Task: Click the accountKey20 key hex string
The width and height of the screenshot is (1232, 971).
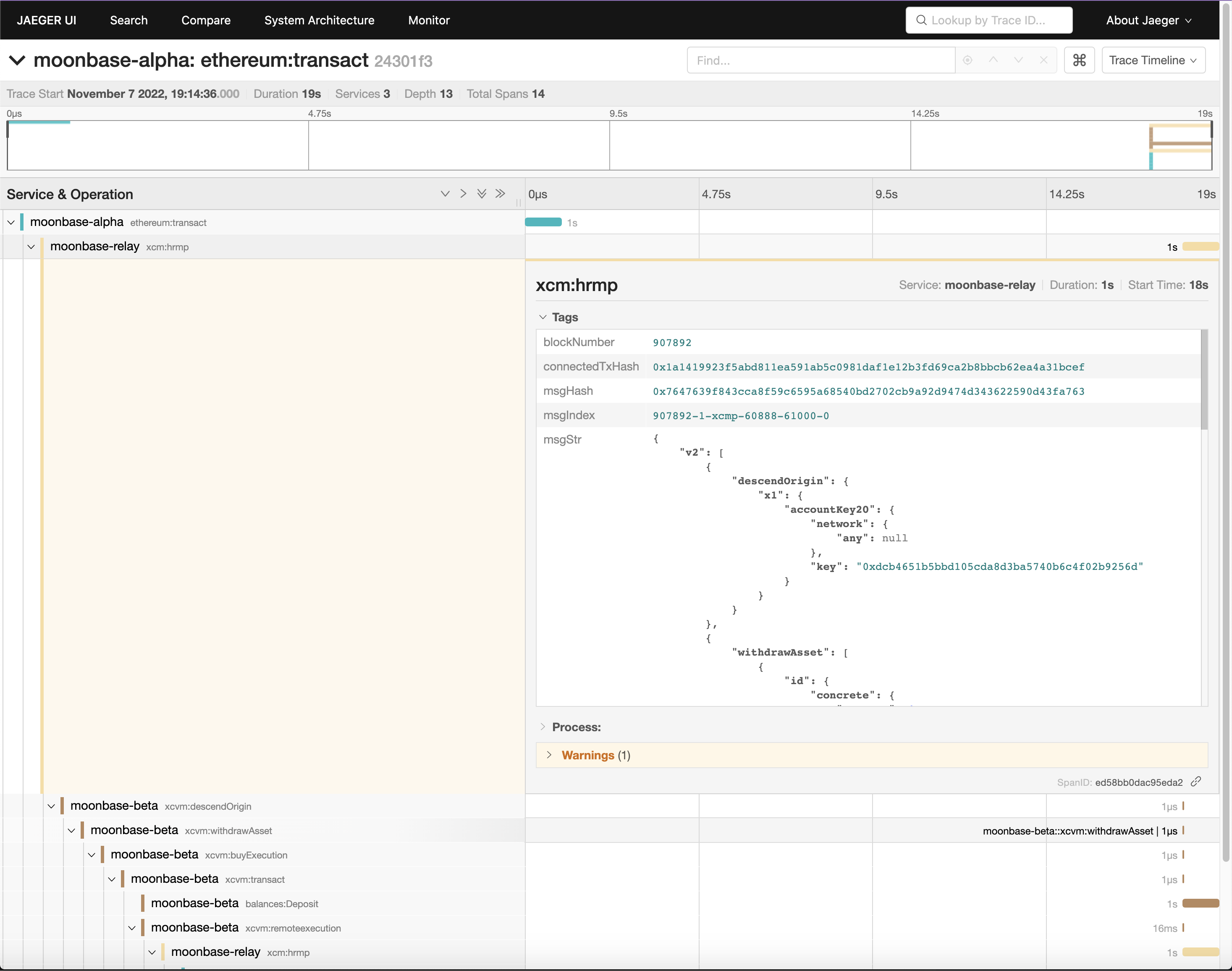Action: 999,567
